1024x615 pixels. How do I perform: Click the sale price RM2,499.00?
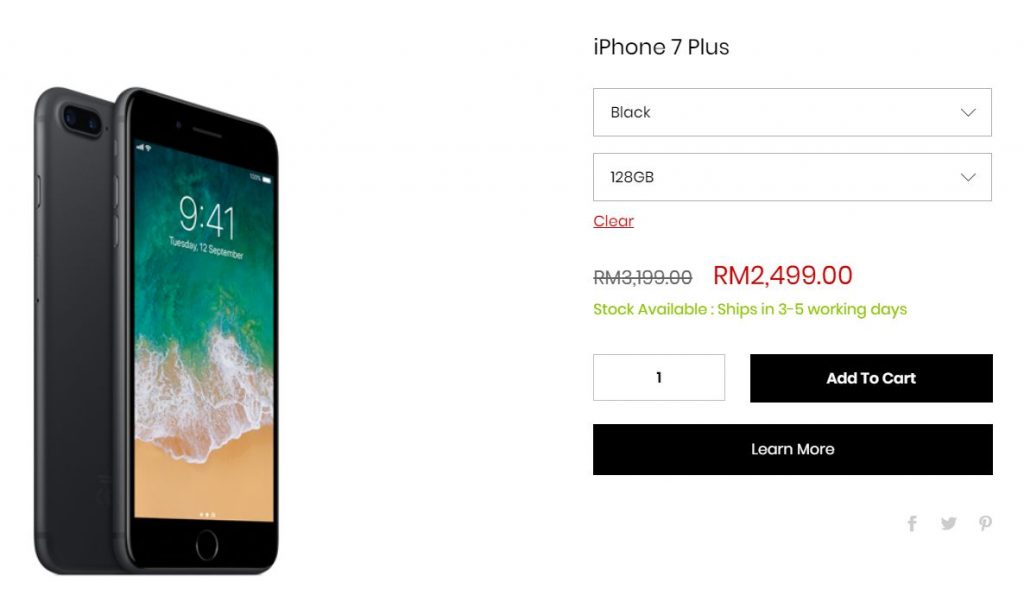[782, 276]
